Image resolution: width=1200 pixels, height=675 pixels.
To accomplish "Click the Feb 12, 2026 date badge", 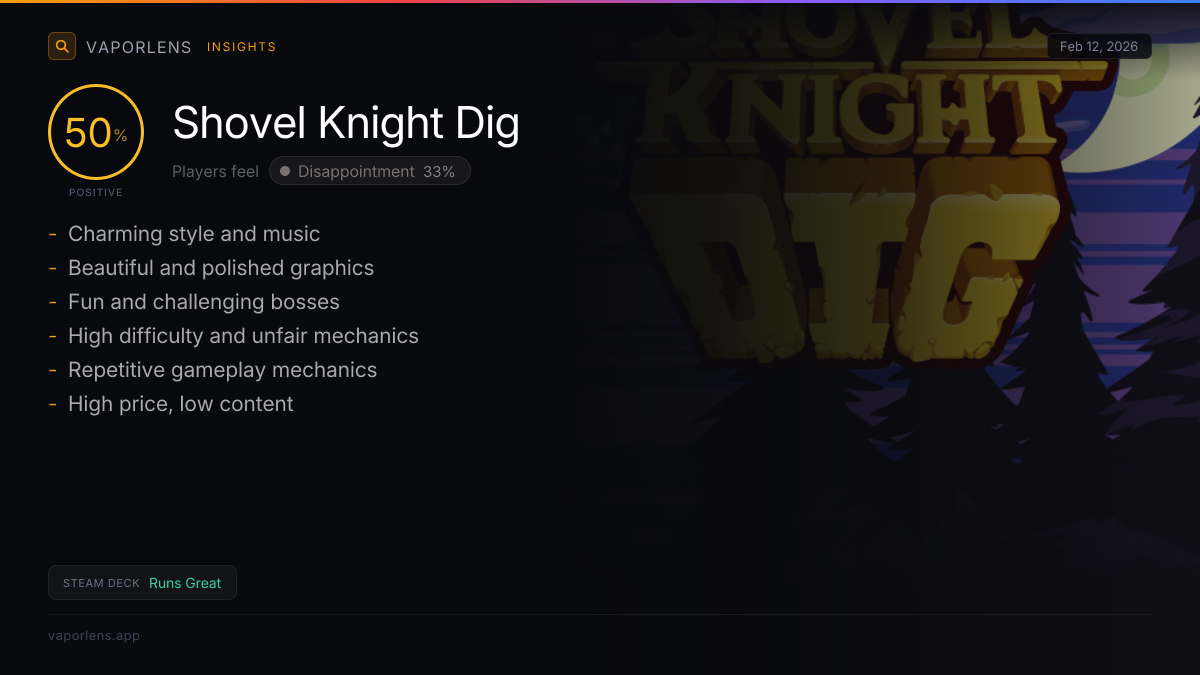I will point(1099,47).
